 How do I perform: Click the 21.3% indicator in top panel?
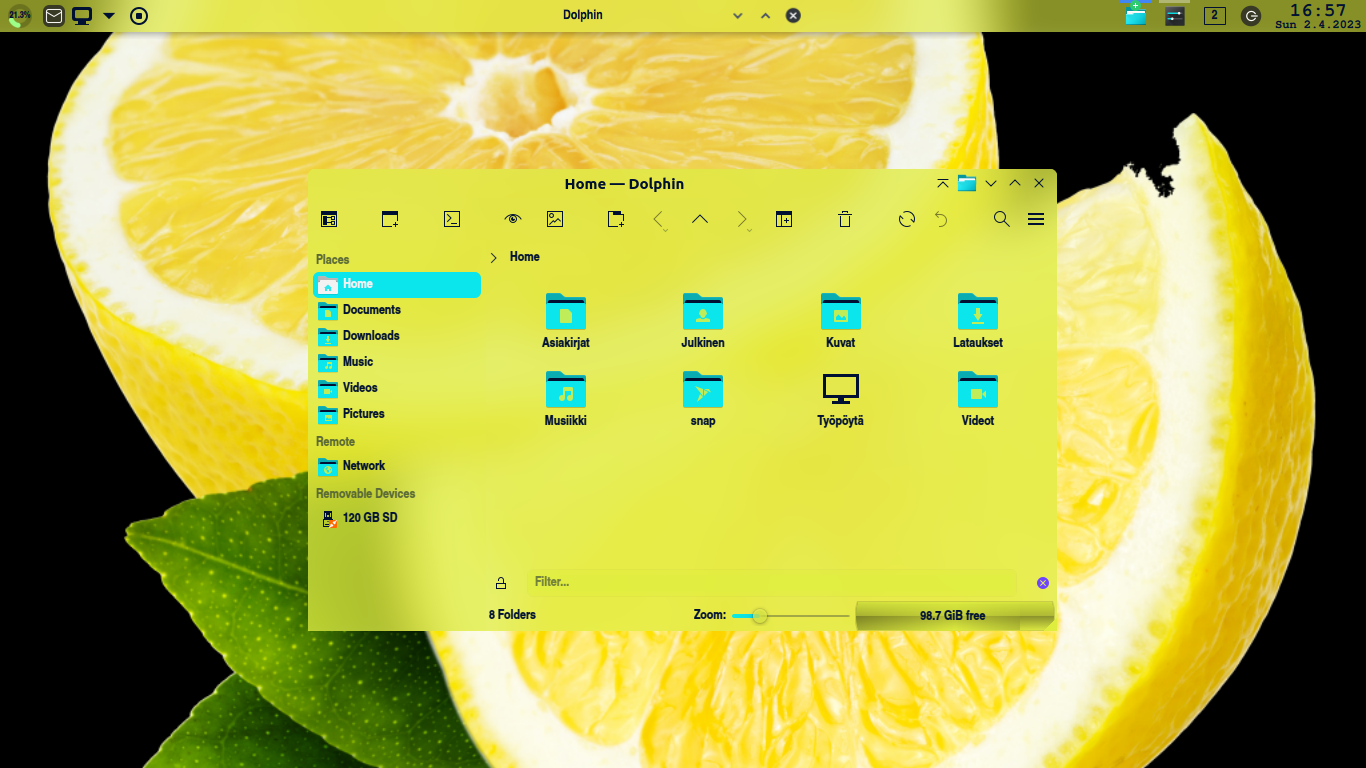coord(19,15)
